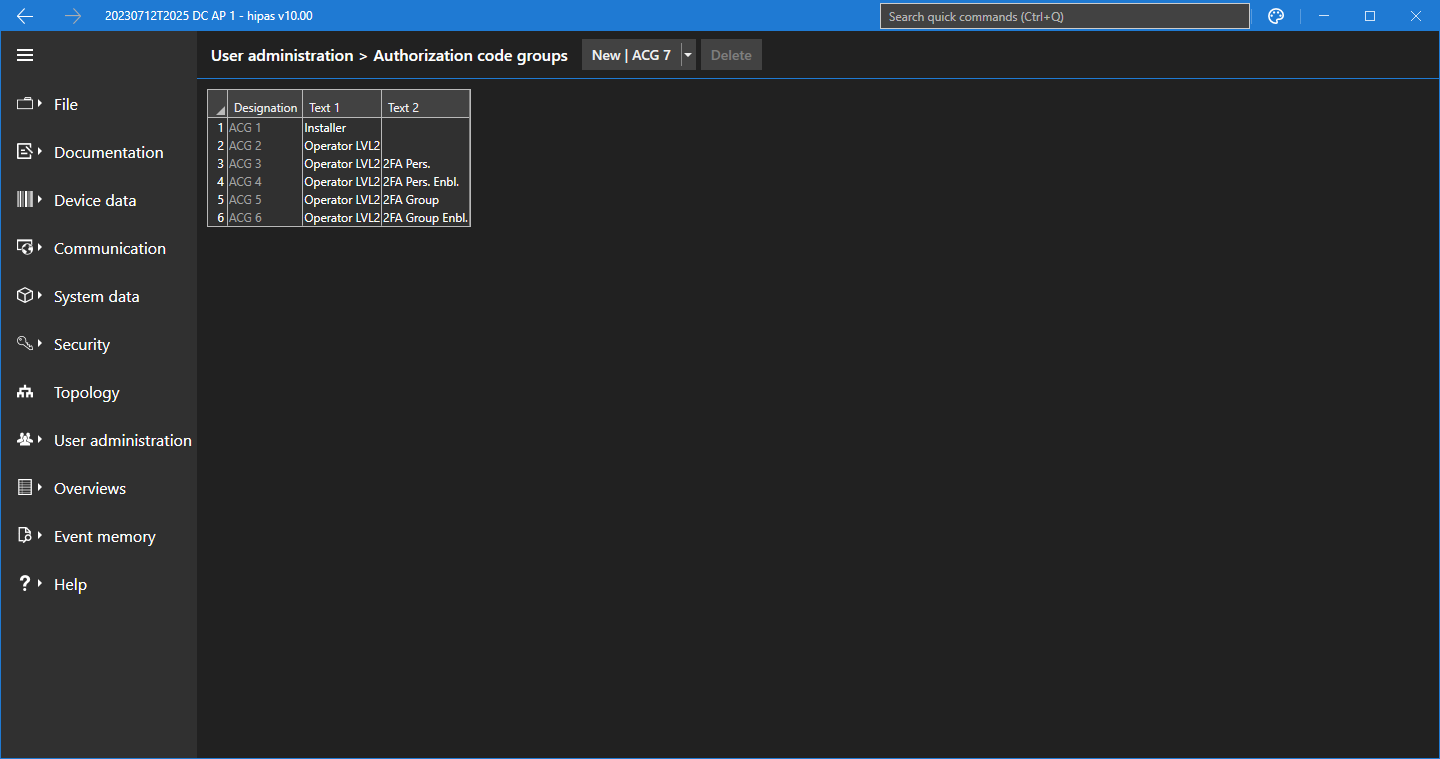
Task: Expand the User administration menu
Action: 122,440
